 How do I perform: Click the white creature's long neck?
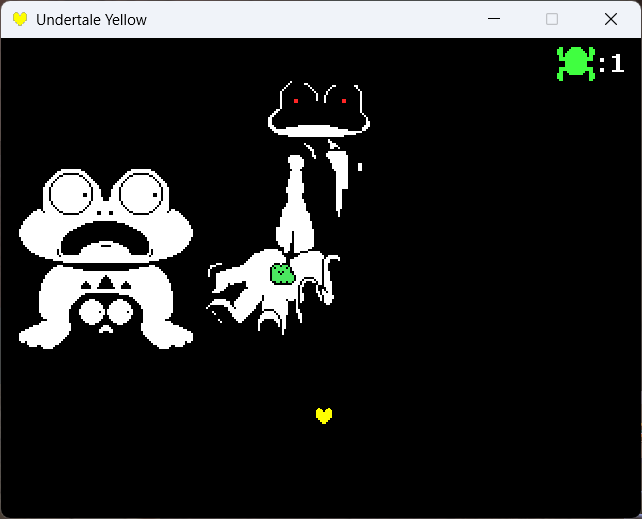(x=296, y=204)
